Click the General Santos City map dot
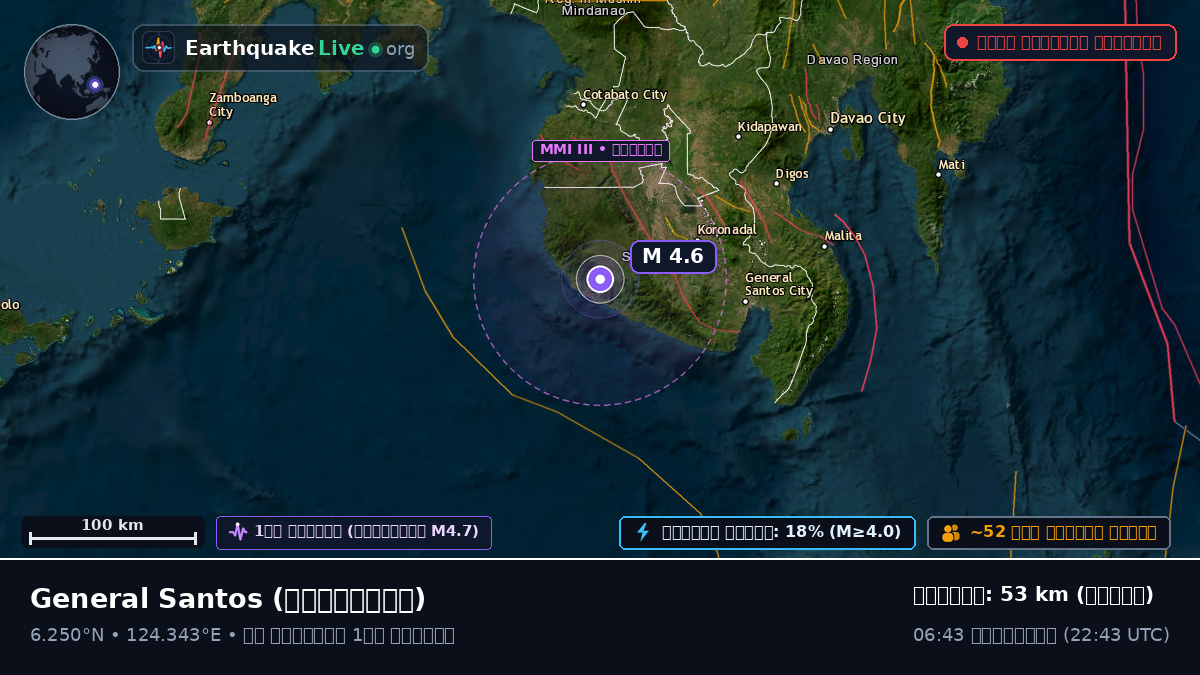 click(x=745, y=301)
